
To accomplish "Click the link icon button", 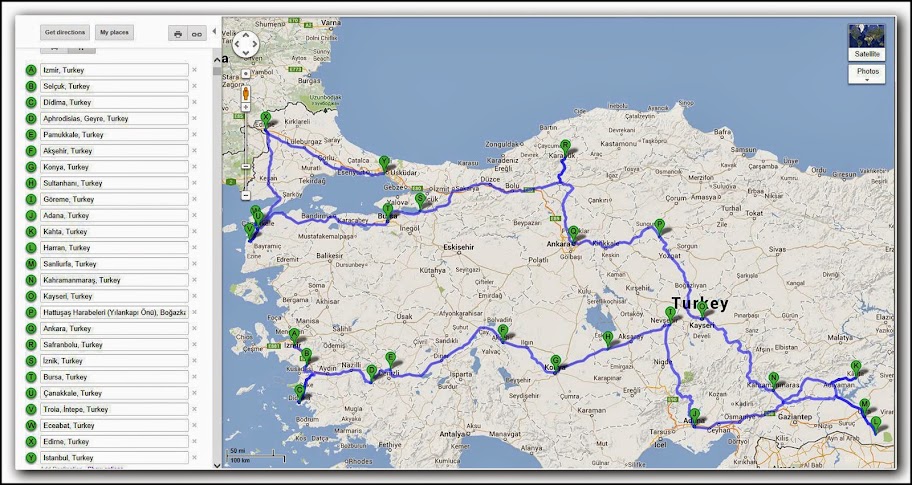I will [x=197, y=34].
